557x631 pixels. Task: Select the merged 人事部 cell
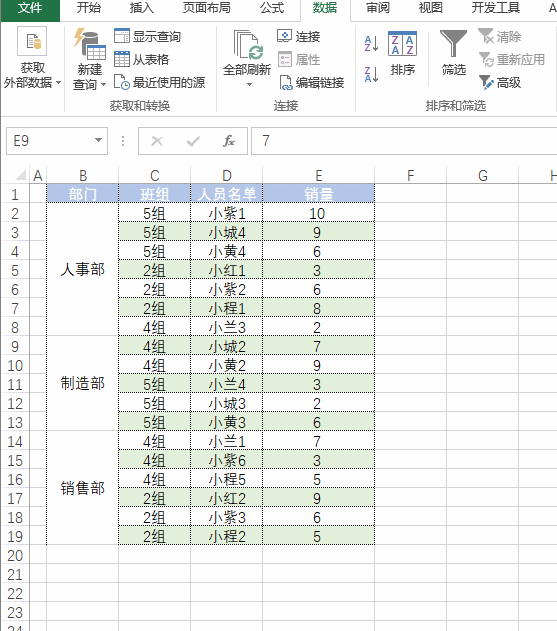click(x=83, y=270)
